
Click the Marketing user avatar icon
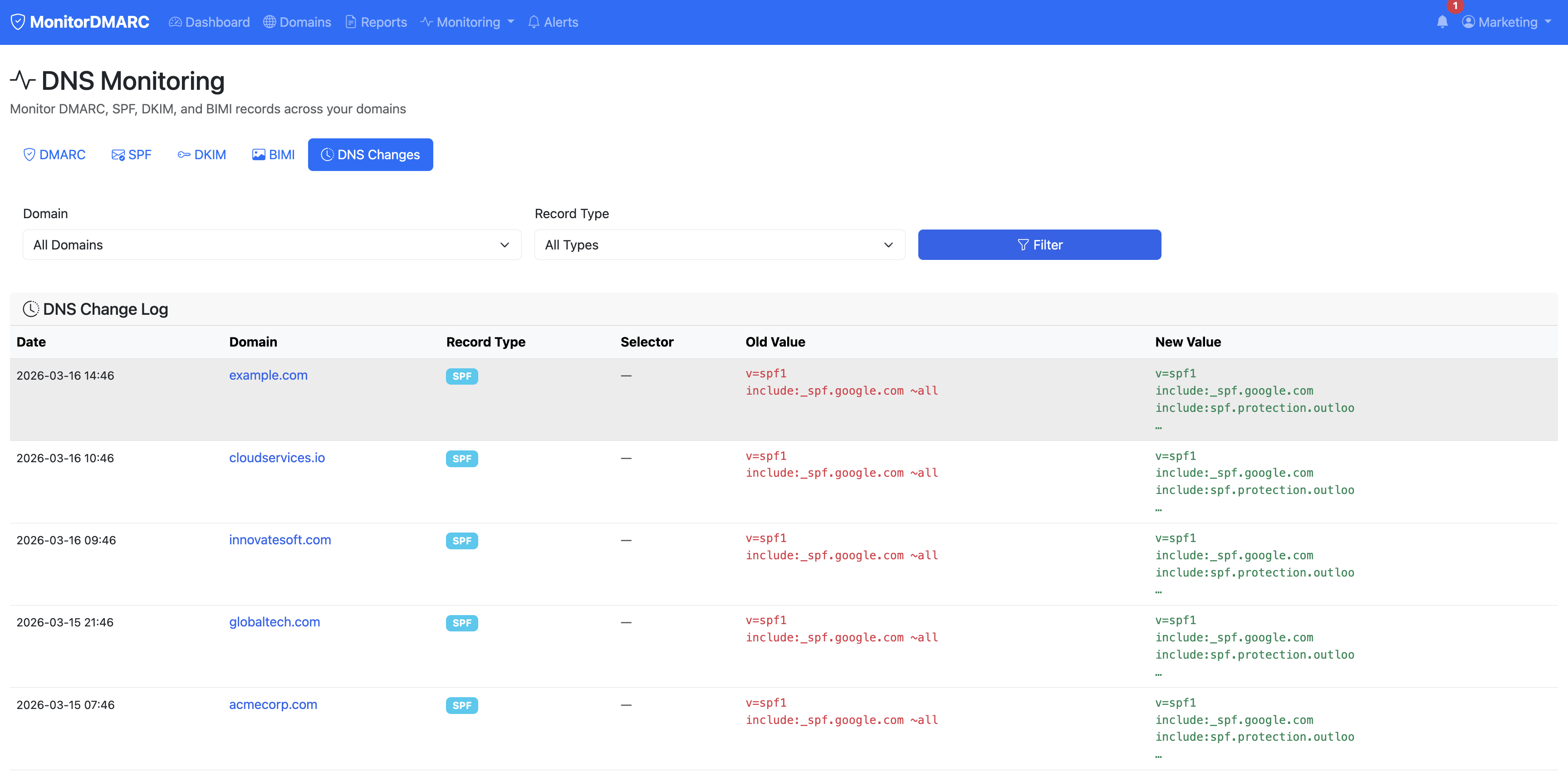(x=1468, y=22)
